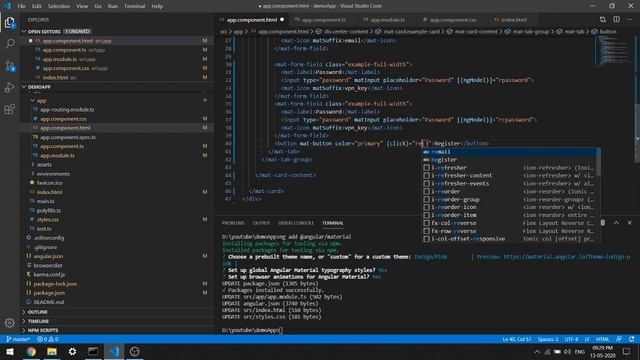Viewport: 640px width, 360px height.
Task: Open File Explorer from the taskbar
Action: (52, 351)
